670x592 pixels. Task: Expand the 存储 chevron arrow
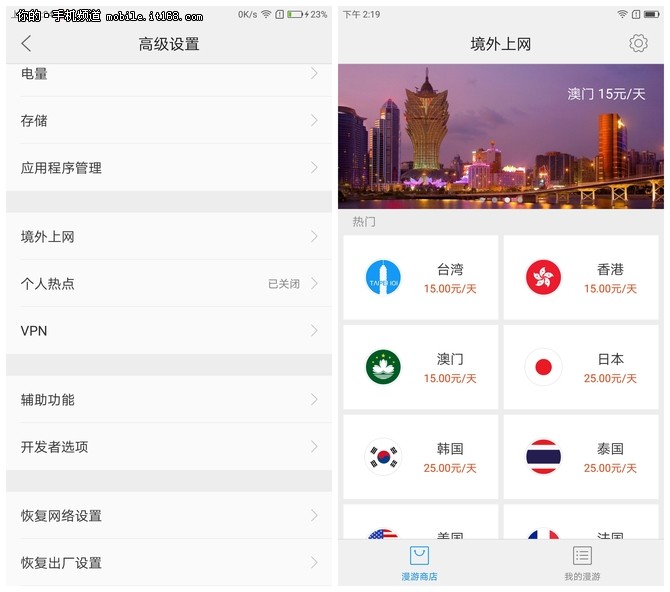(314, 121)
